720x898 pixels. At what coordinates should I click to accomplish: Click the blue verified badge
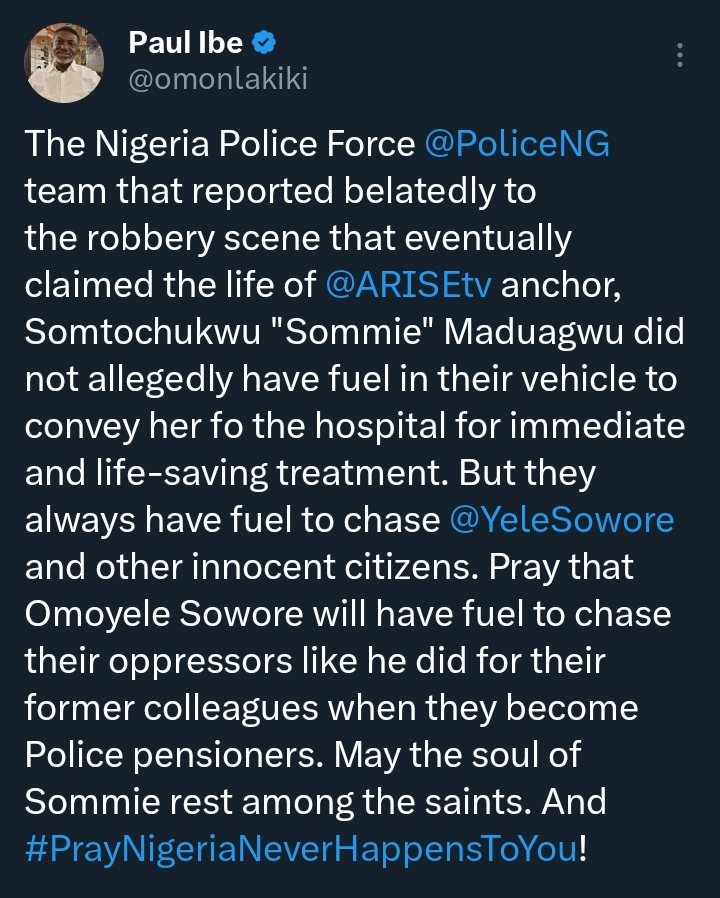(x=264, y=42)
